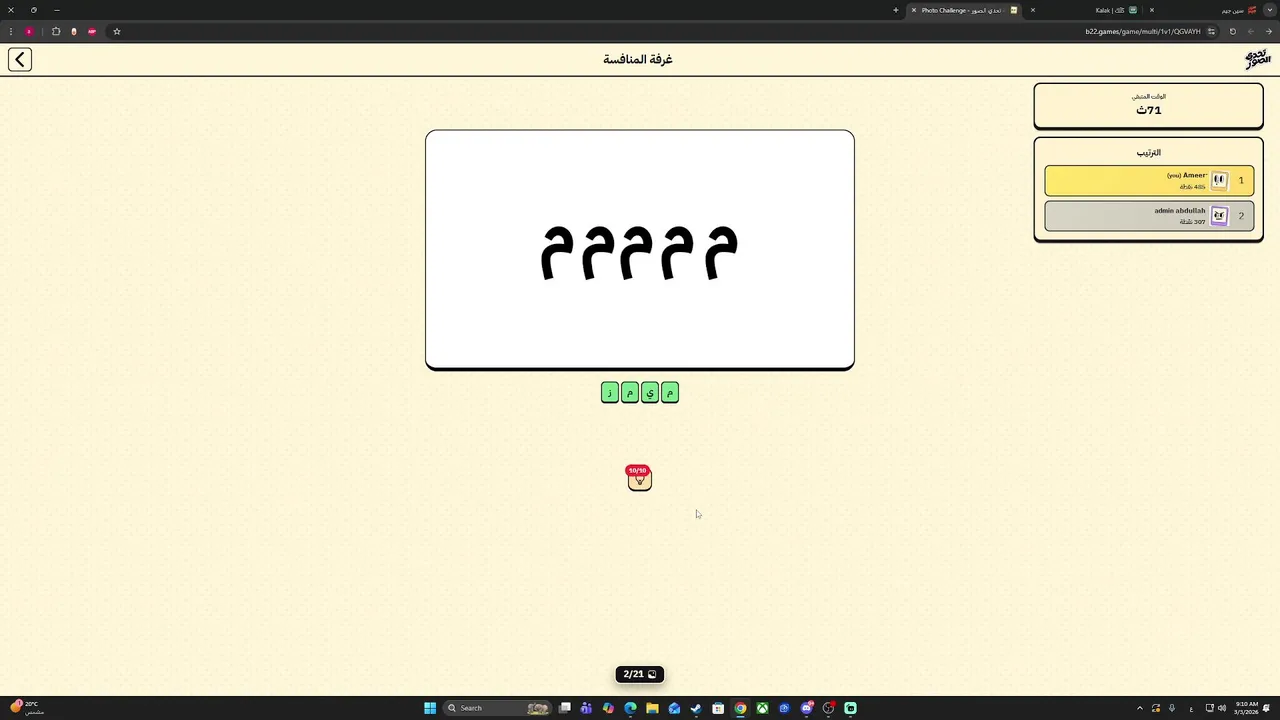This screenshot has height=720, width=1280.
Task: Open Discord from the taskbar
Action: coord(806,708)
